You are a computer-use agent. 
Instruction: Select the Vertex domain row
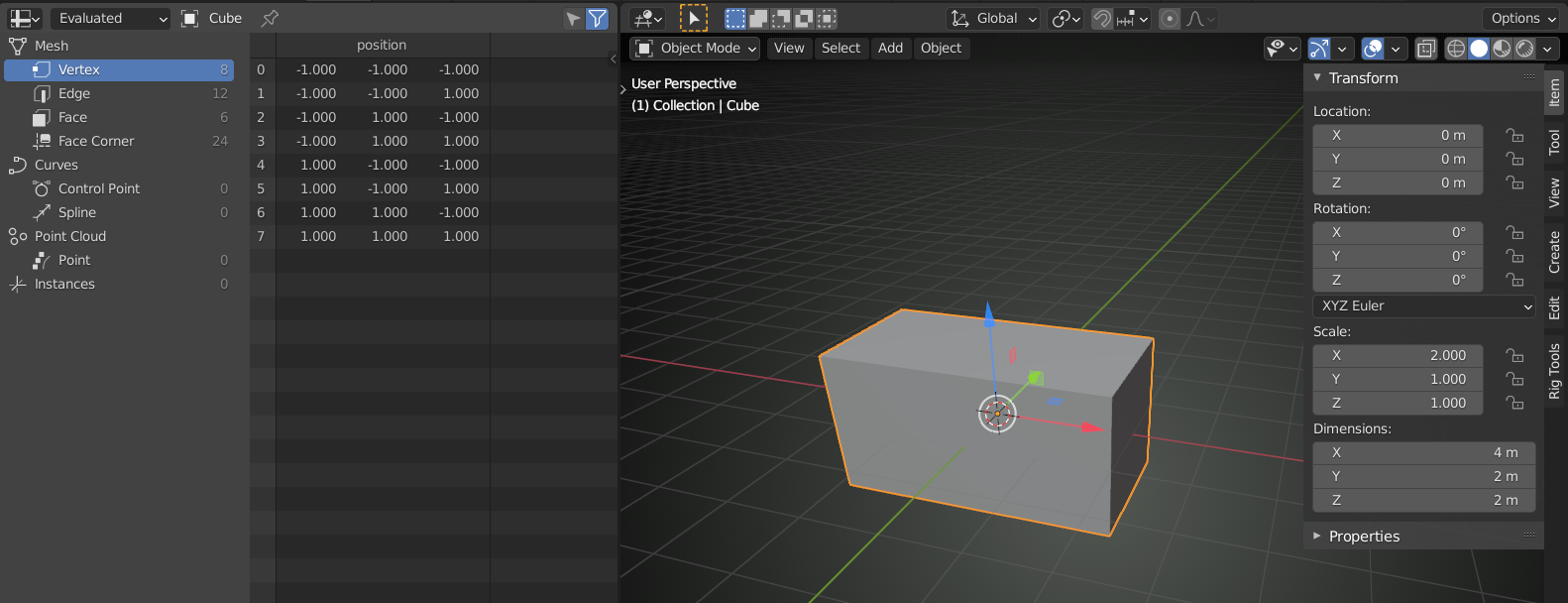click(x=119, y=69)
